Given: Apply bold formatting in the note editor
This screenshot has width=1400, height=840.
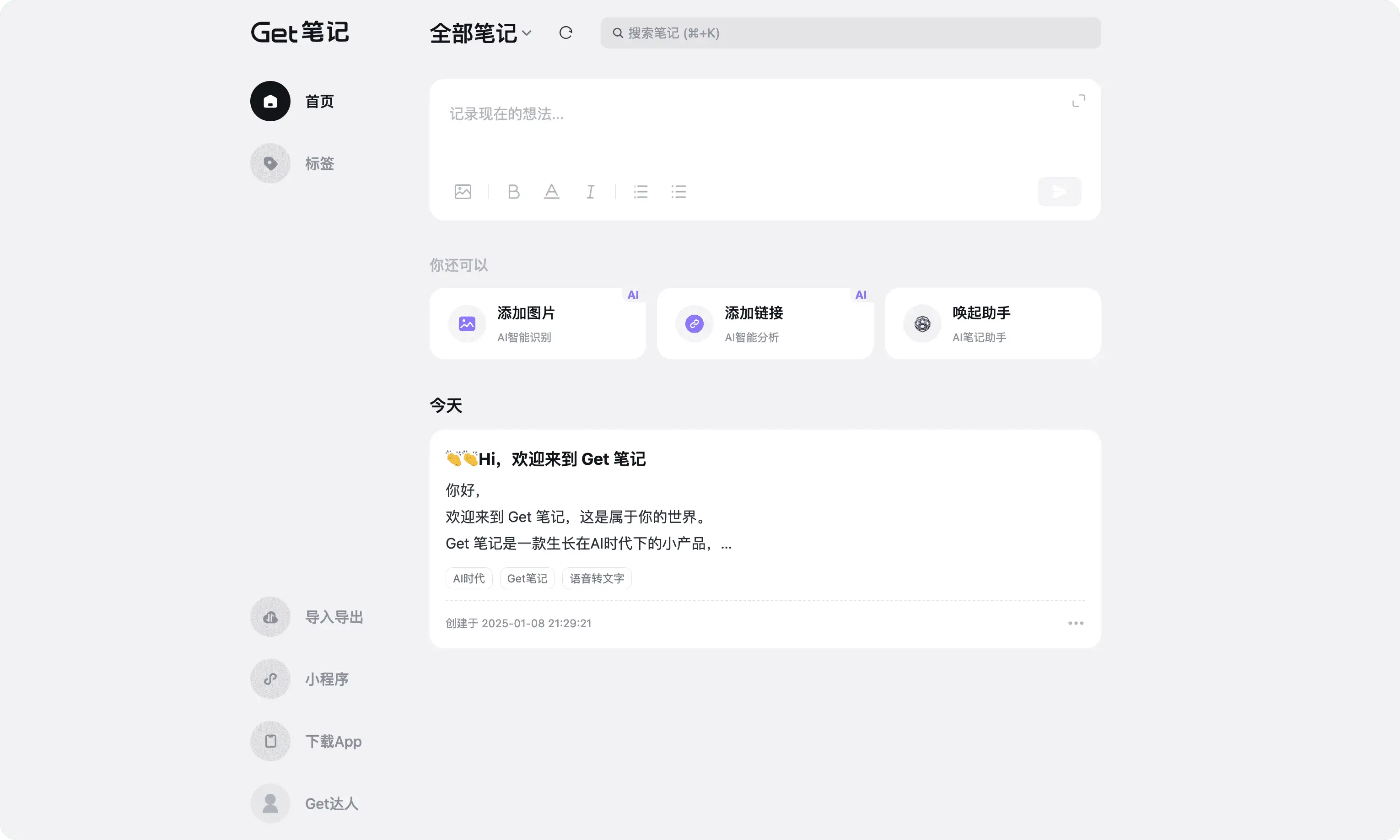Looking at the screenshot, I should (x=513, y=191).
